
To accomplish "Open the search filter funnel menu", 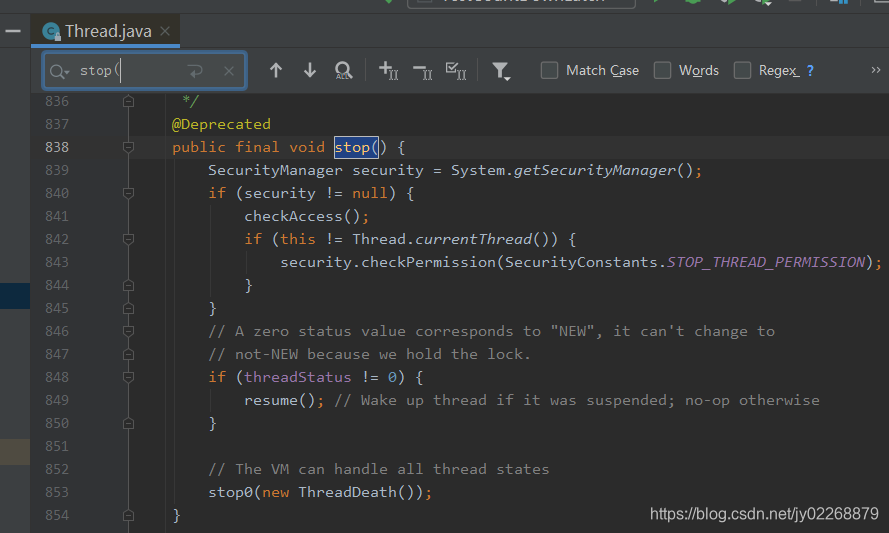I will 501,71.
